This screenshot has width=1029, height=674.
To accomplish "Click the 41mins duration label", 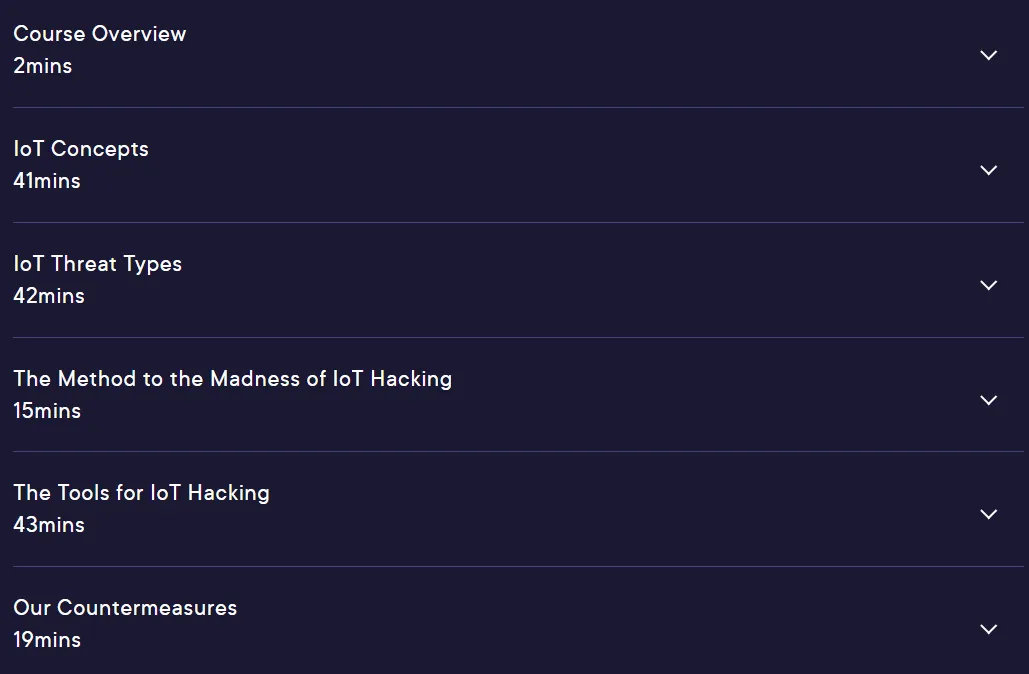I will (x=47, y=180).
